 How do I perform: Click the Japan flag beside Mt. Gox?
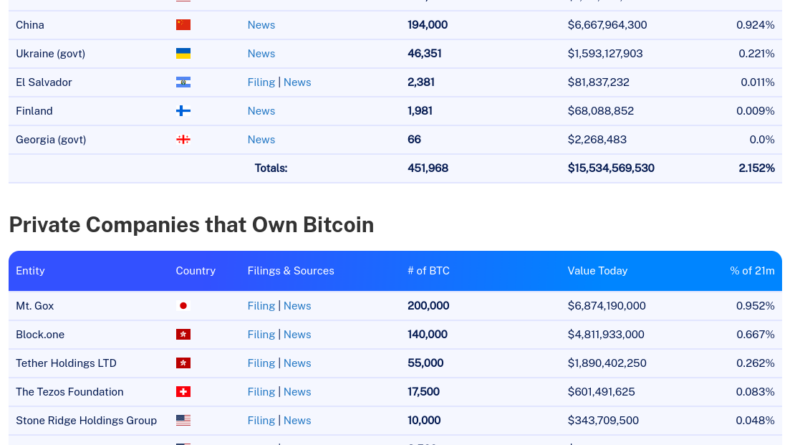click(183, 306)
